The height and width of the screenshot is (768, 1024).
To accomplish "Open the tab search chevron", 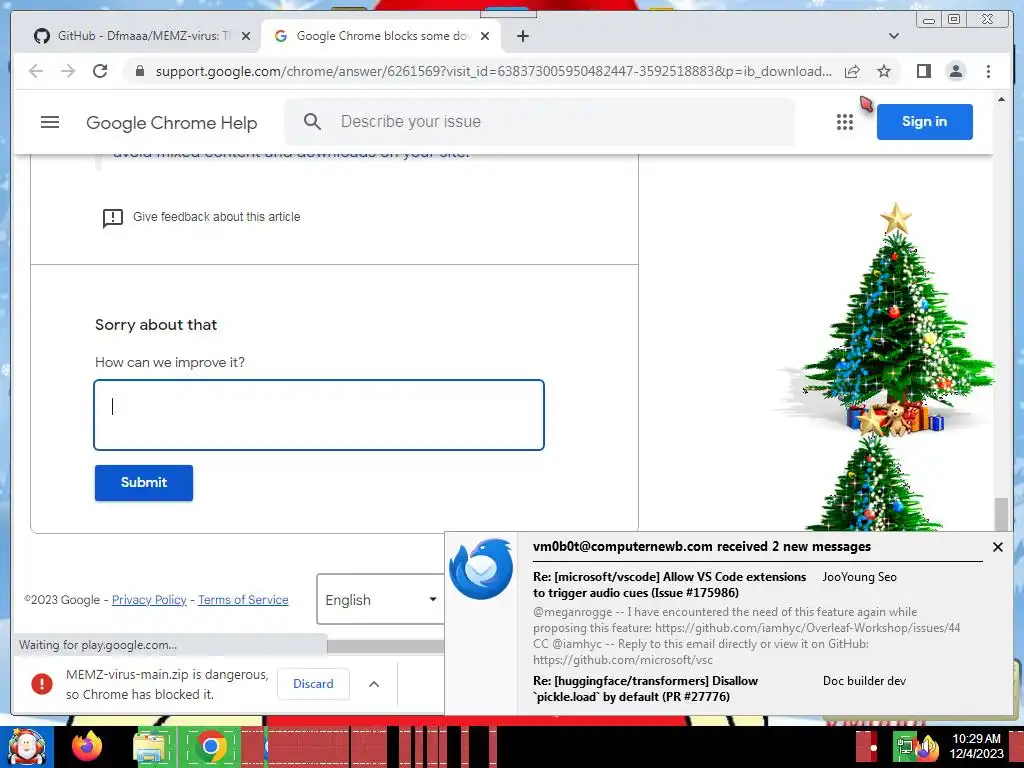I will [x=894, y=36].
